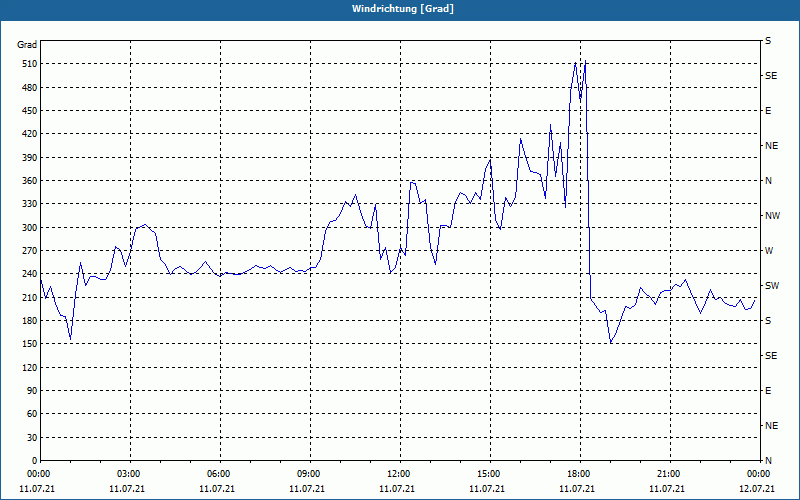
Task: Click the 270 degree axis label
Action: [x=31, y=251]
